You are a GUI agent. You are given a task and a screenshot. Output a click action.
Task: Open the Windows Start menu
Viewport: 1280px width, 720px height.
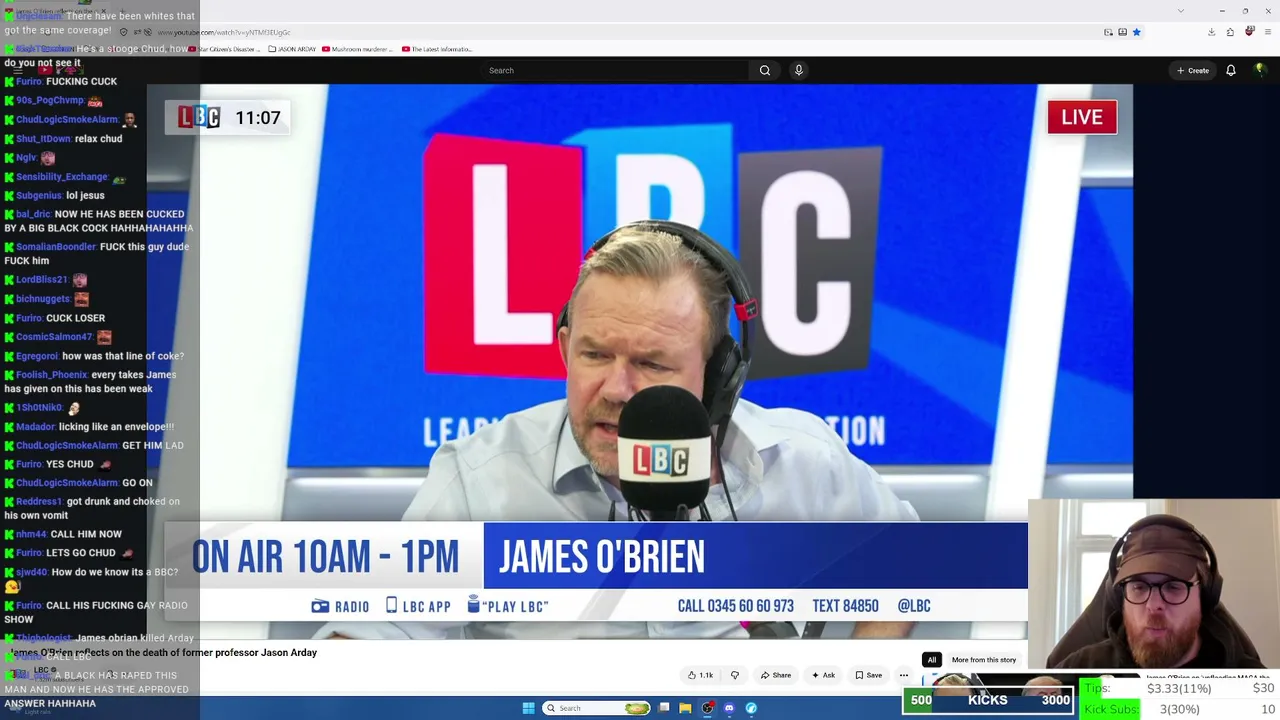coord(528,708)
